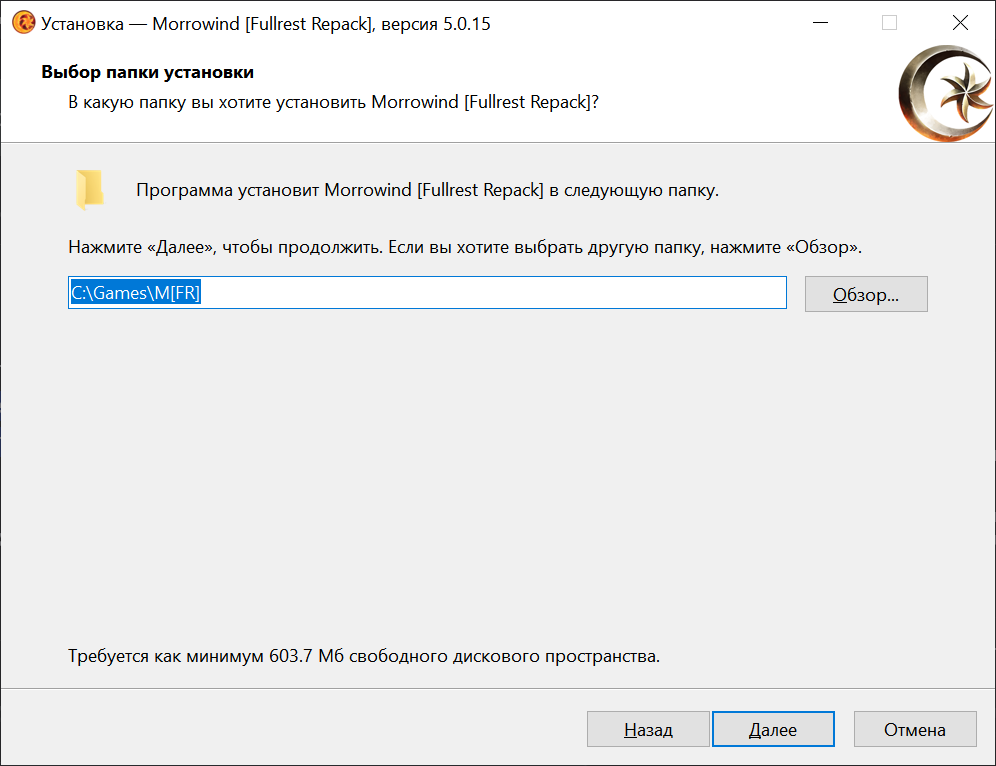This screenshot has width=996, height=766.
Task: Click the highlighted C:\Games\M[FR] path text
Action: [x=135, y=293]
